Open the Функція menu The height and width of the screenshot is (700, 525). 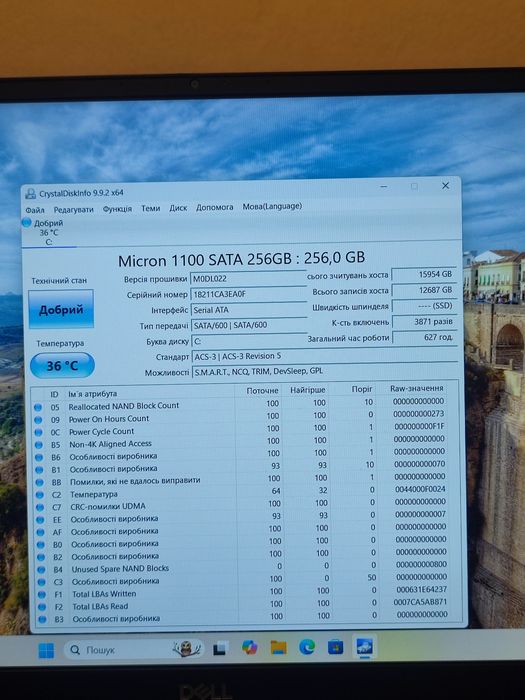tap(117, 209)
